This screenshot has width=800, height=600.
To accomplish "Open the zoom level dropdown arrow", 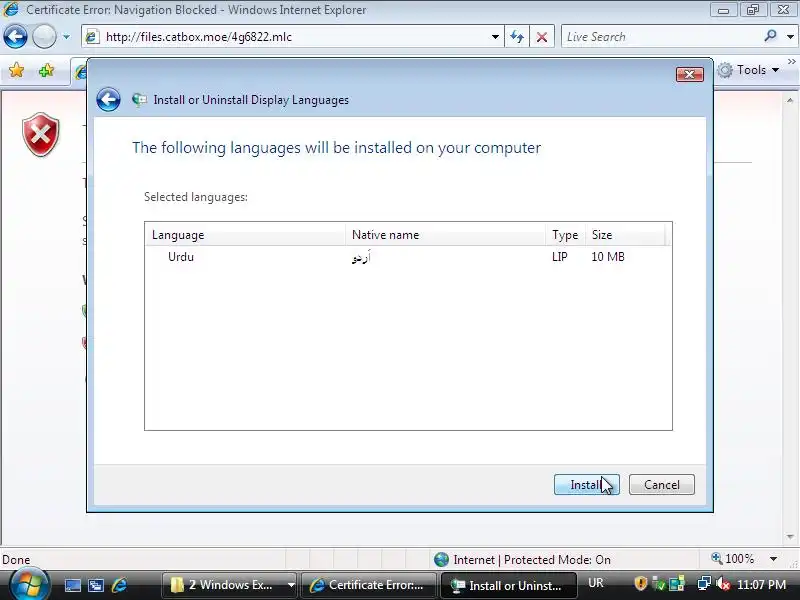I will tap(773, 559).
